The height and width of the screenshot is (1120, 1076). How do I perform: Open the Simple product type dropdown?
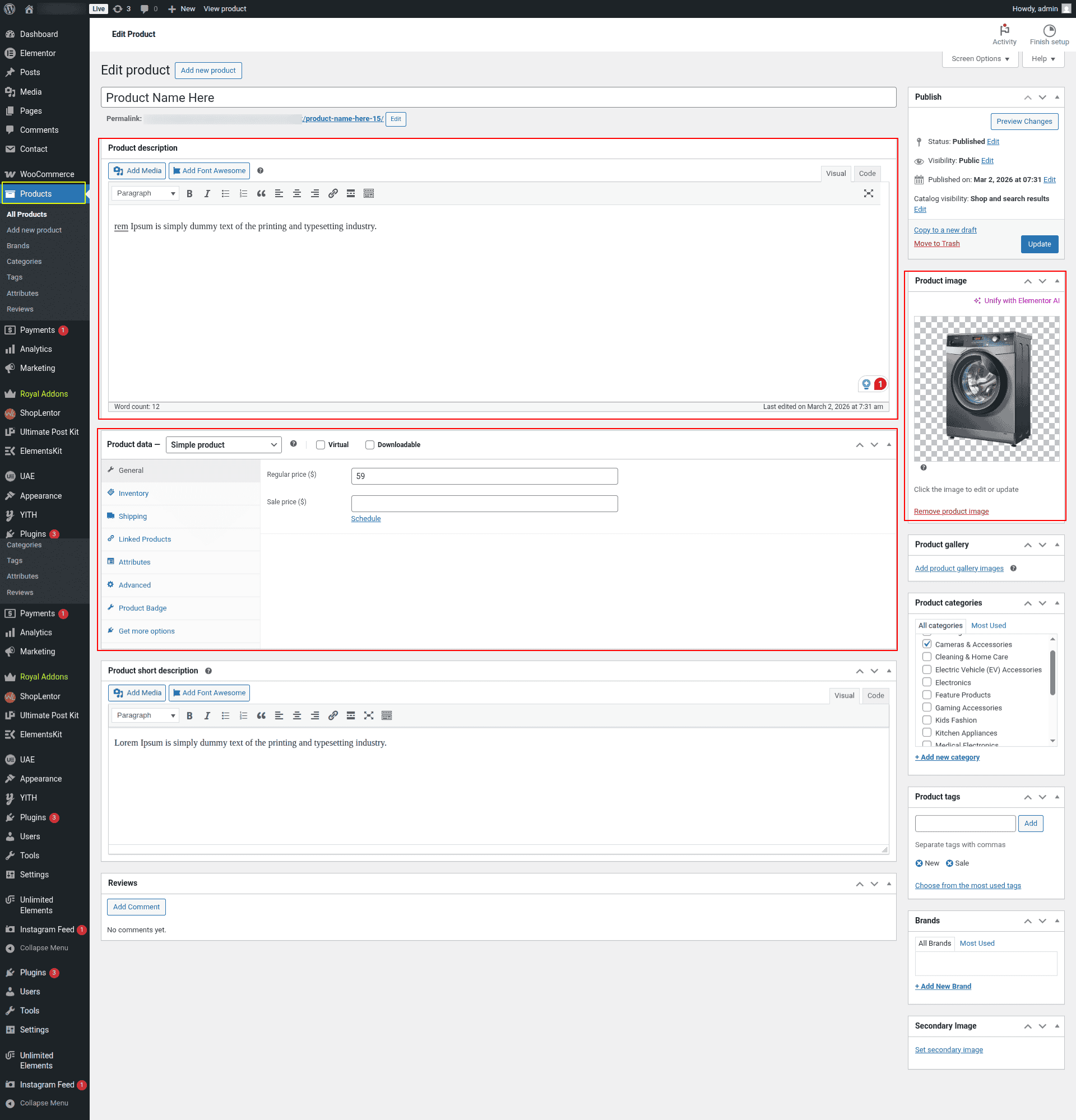[224, 444]
